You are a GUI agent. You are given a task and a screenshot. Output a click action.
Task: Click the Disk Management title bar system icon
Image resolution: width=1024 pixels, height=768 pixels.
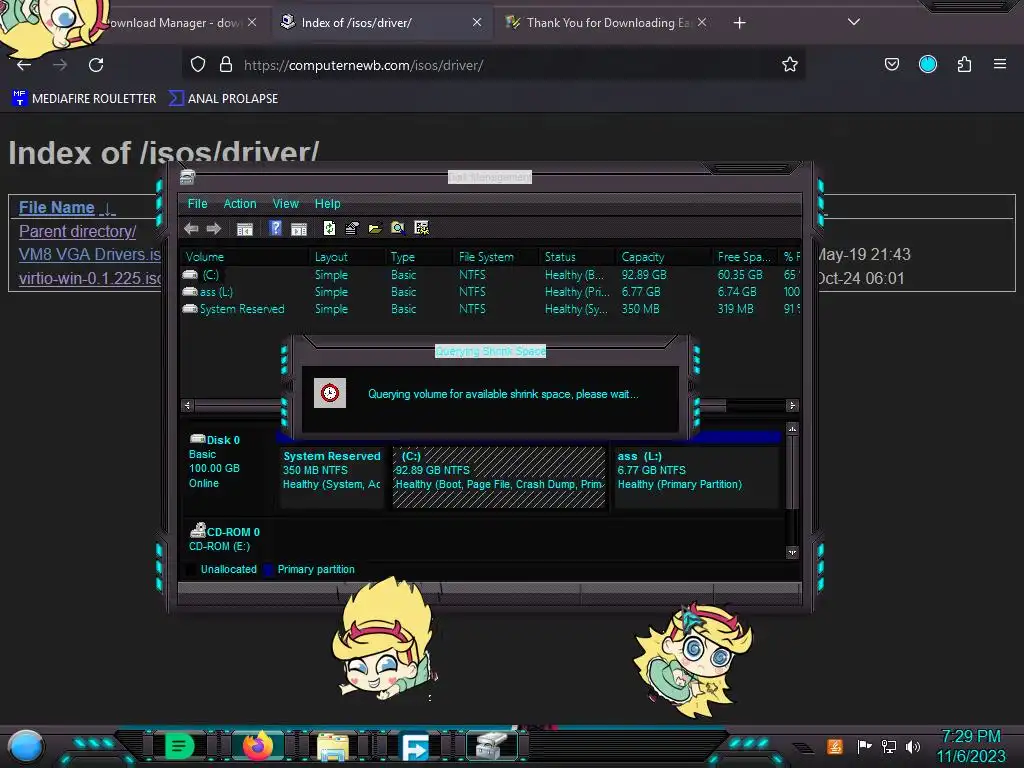(187, 177)
